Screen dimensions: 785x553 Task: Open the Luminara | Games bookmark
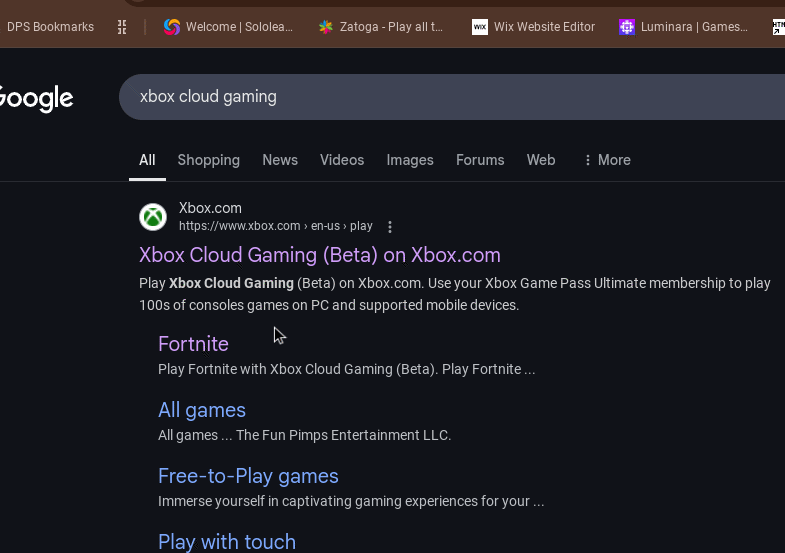694,27
